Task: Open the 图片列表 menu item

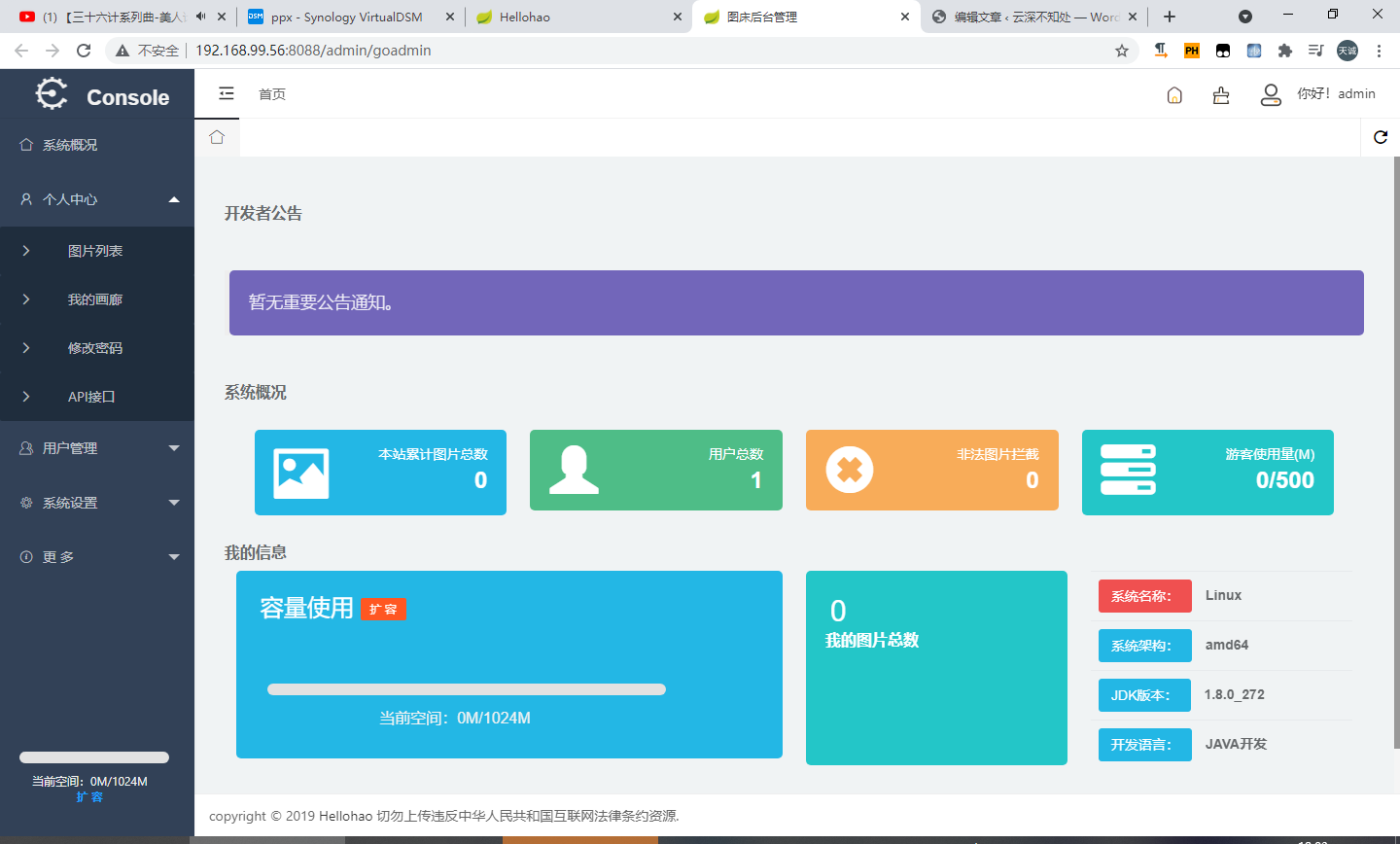Action: (97, 250)
